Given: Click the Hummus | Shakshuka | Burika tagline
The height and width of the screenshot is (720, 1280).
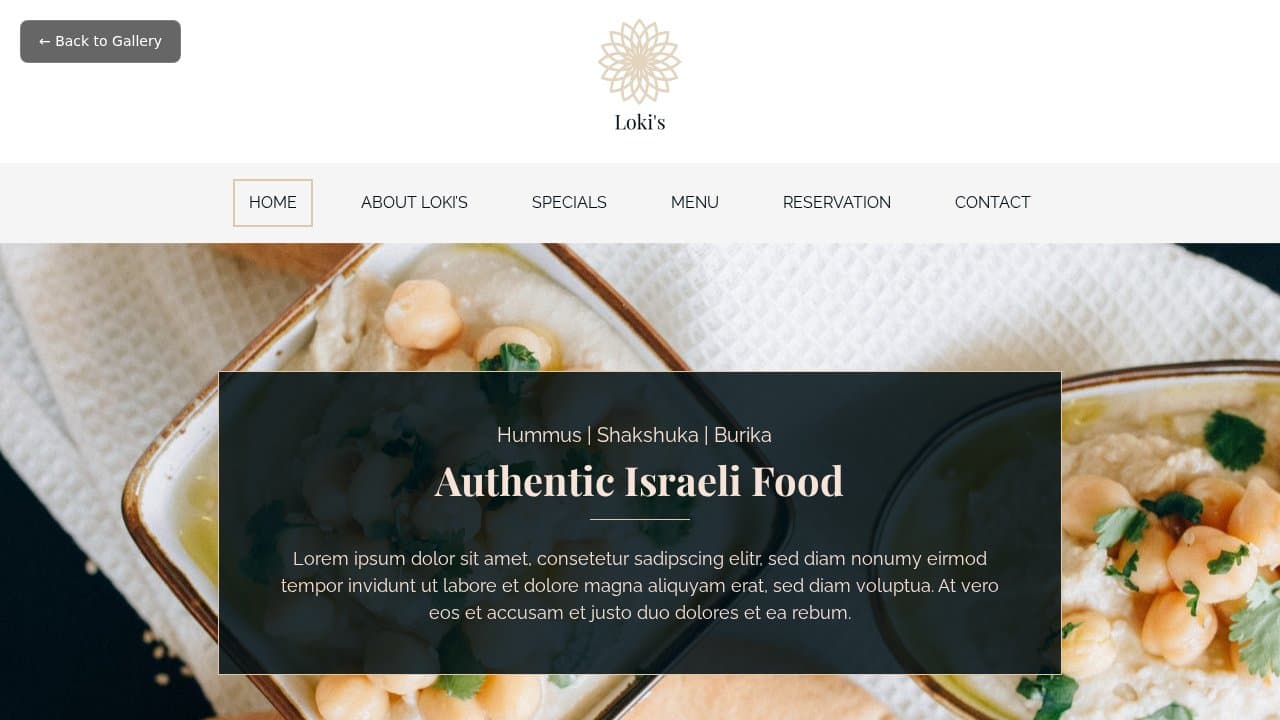Looking at the screenshot, I should (634, 435).
